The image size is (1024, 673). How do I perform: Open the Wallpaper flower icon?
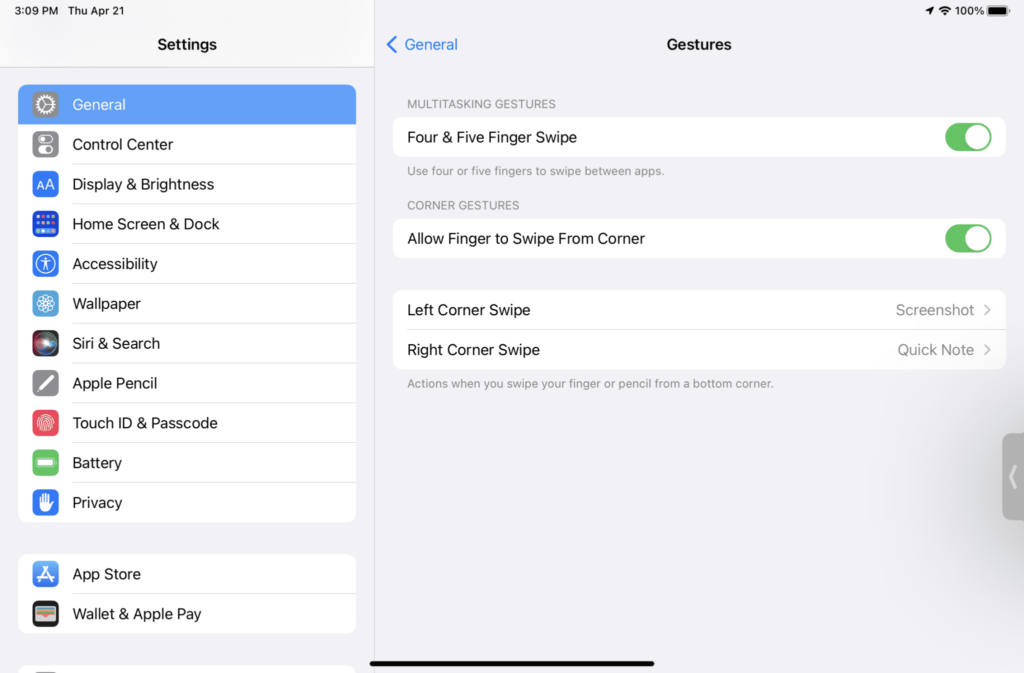45,304
